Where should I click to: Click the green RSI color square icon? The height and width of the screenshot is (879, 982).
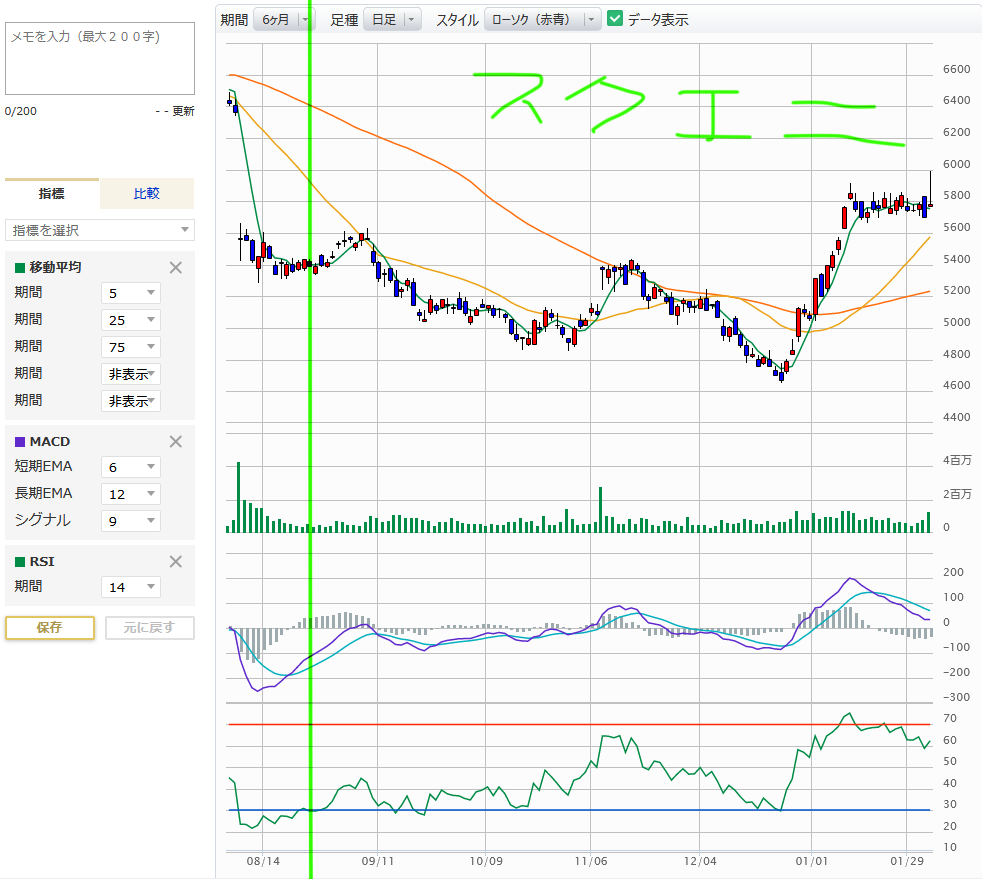[x=20, y=561]
